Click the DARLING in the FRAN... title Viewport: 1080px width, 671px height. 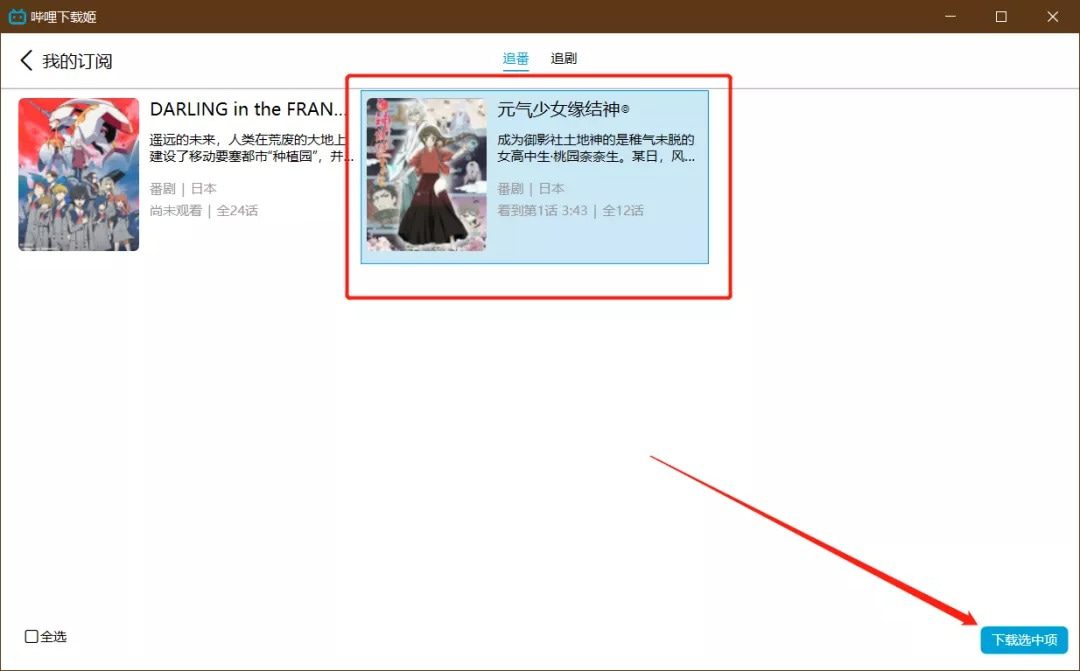click(x=248, y=109)
